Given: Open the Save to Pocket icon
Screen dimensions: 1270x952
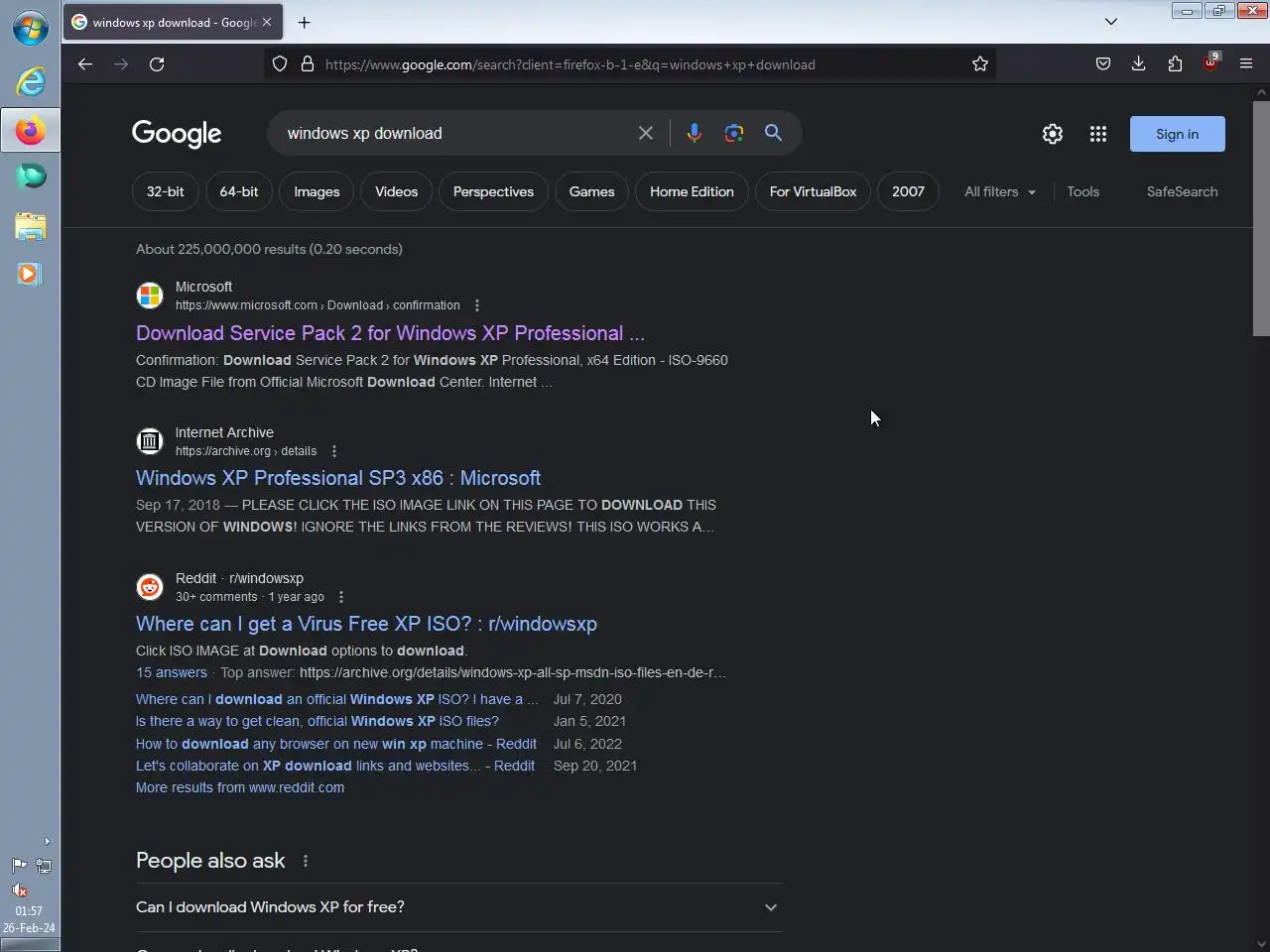Looking at the screenshot, I should [1103, 64].
